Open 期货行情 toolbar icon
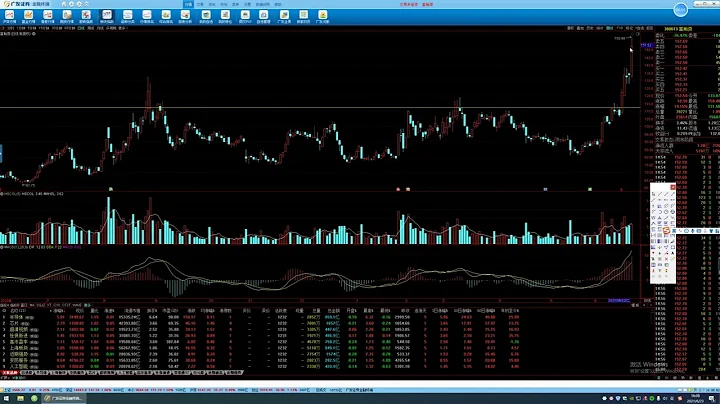720x404 pixels. click(x=67, y=17)
